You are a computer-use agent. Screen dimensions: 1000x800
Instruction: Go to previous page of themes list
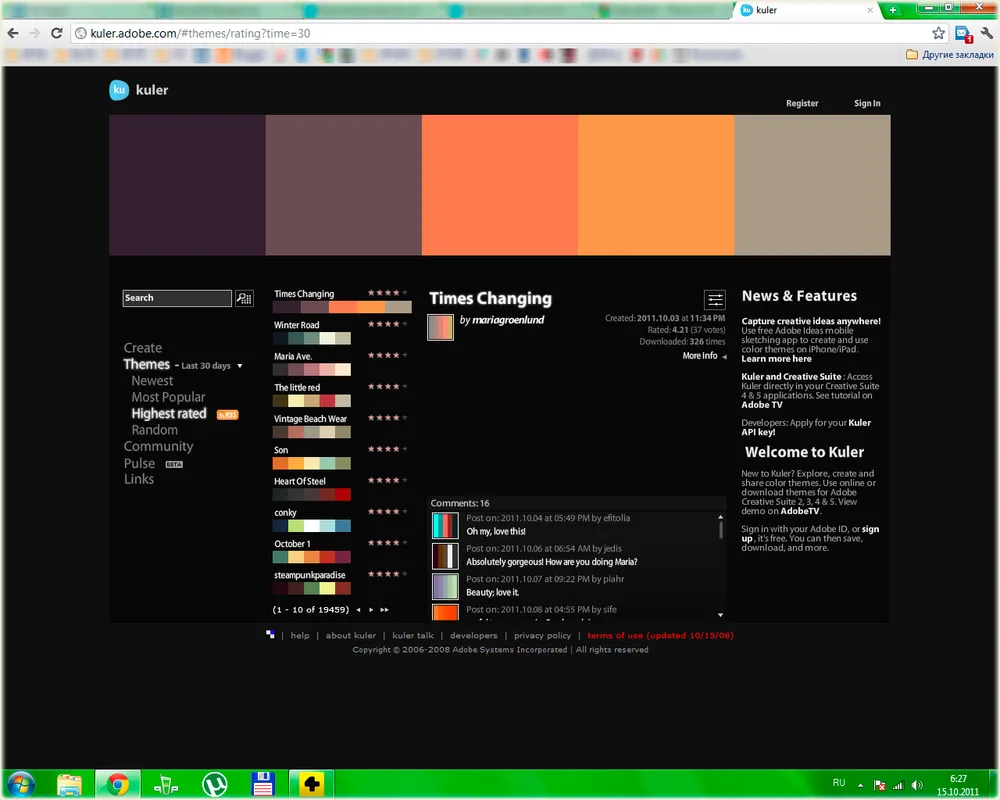click(x=358, y=609)
